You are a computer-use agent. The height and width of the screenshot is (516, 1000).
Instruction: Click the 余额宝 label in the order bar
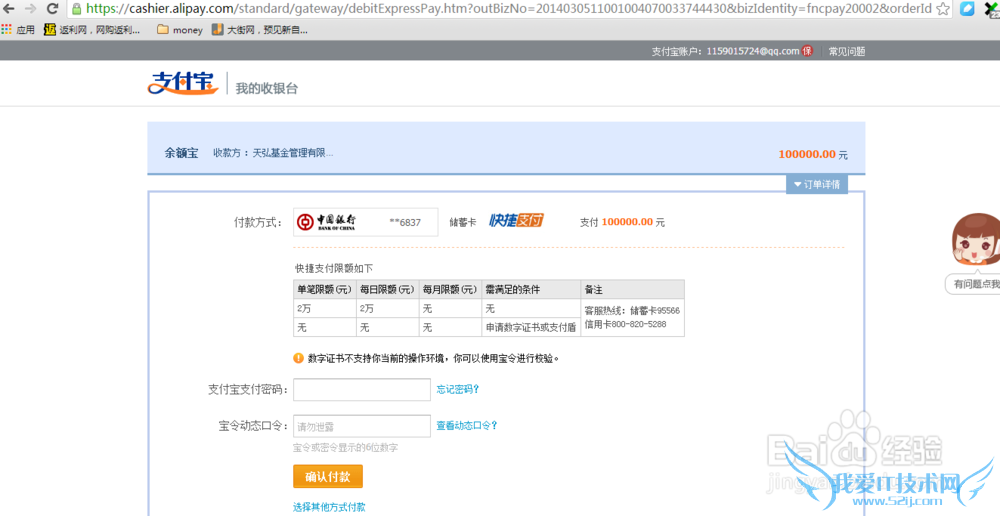(182, 153)
